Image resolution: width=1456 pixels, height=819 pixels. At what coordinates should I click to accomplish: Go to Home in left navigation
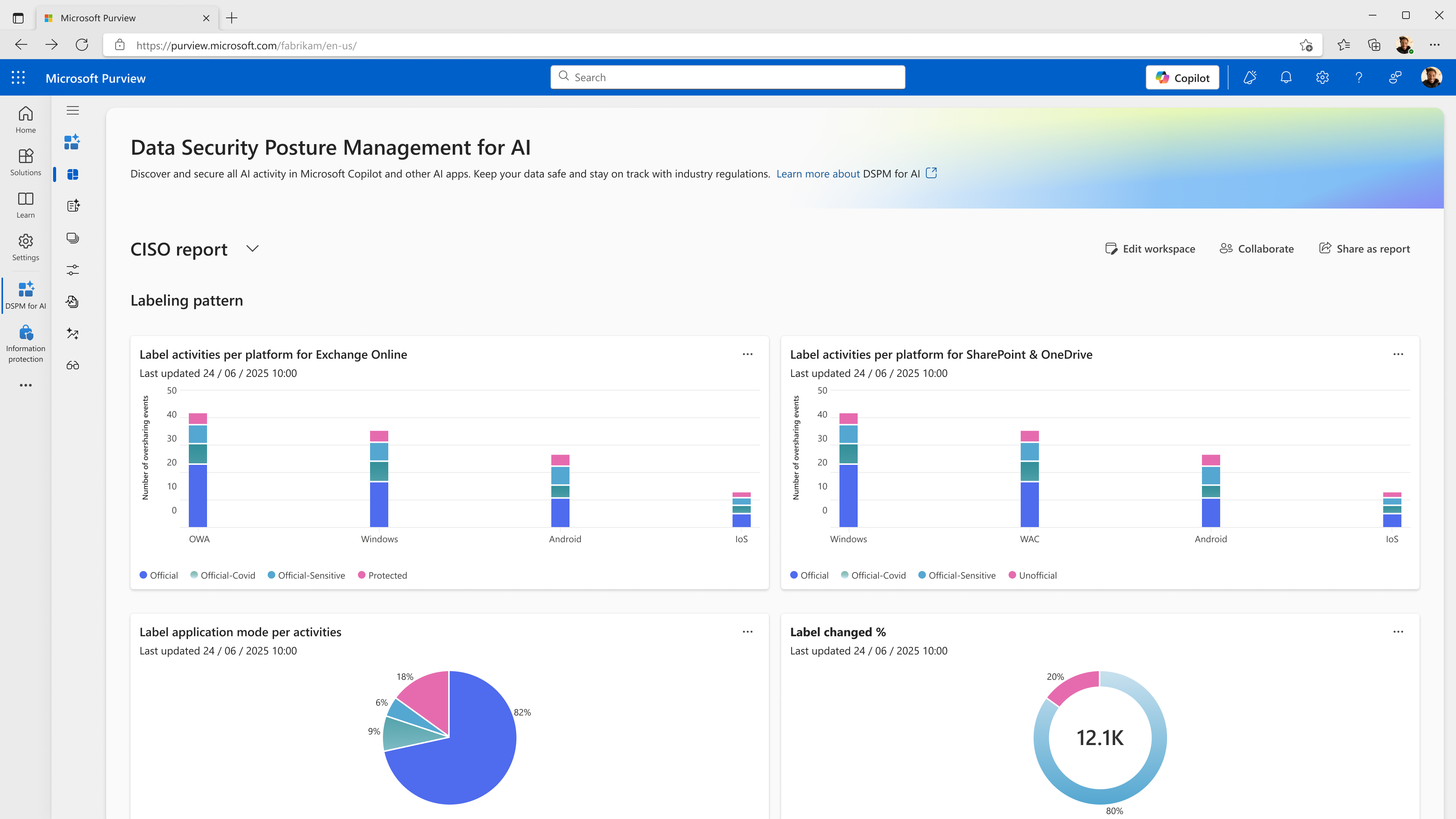25,120
